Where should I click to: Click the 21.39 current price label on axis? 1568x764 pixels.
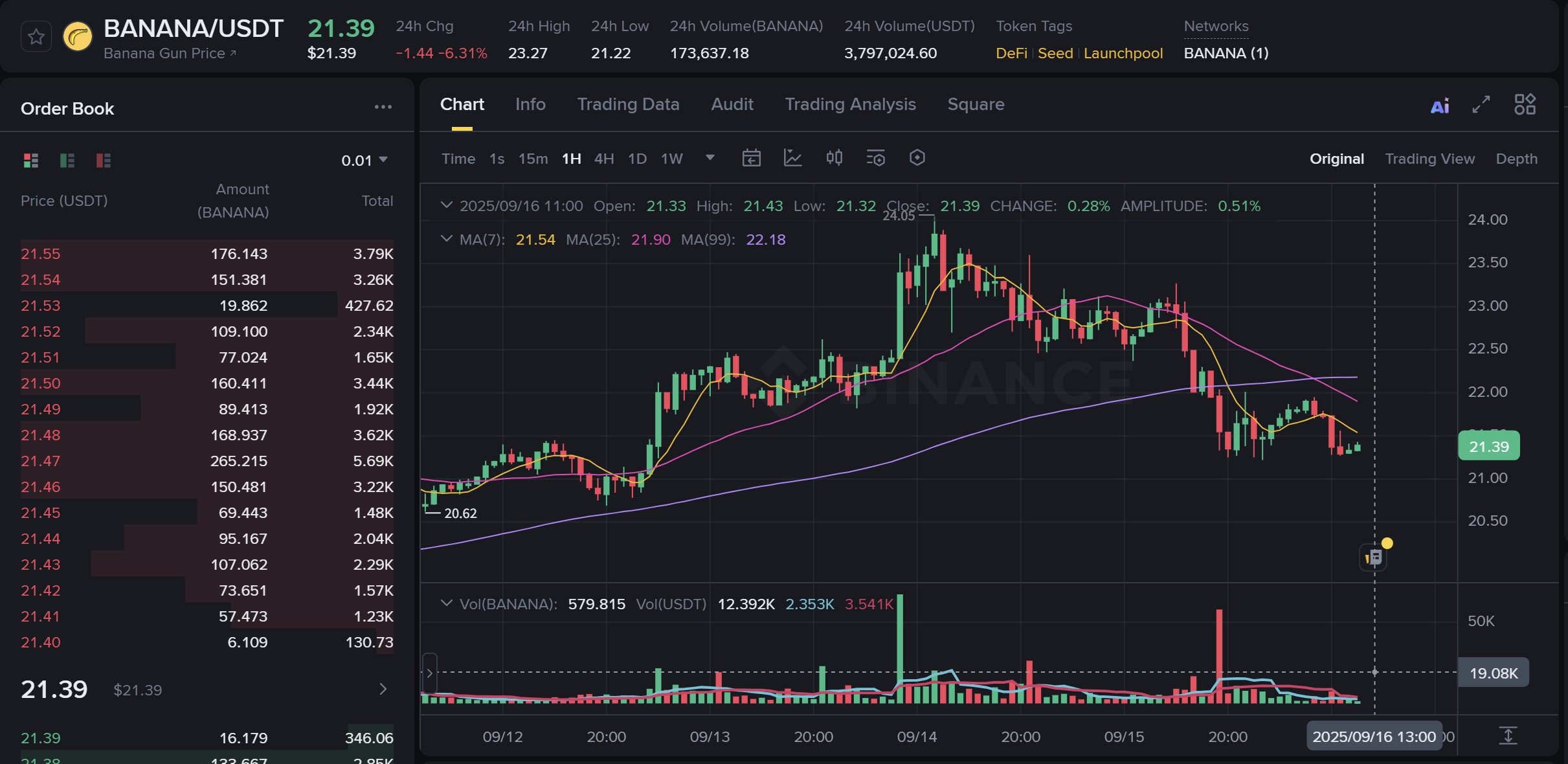coord(1488,446)
